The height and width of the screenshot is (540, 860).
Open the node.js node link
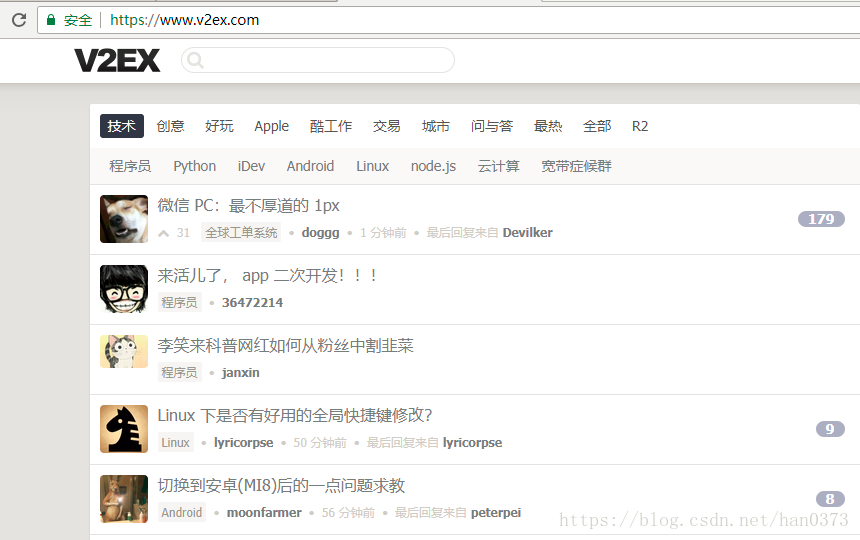433,166
